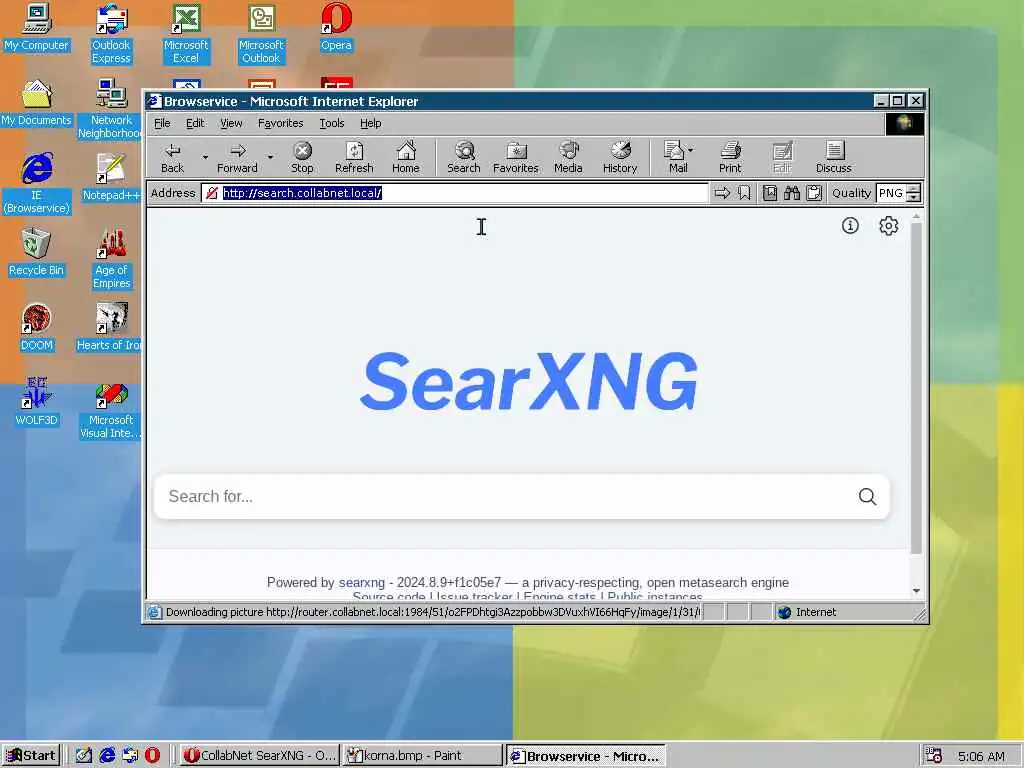Click the binoculars find icon

(792, 193)
